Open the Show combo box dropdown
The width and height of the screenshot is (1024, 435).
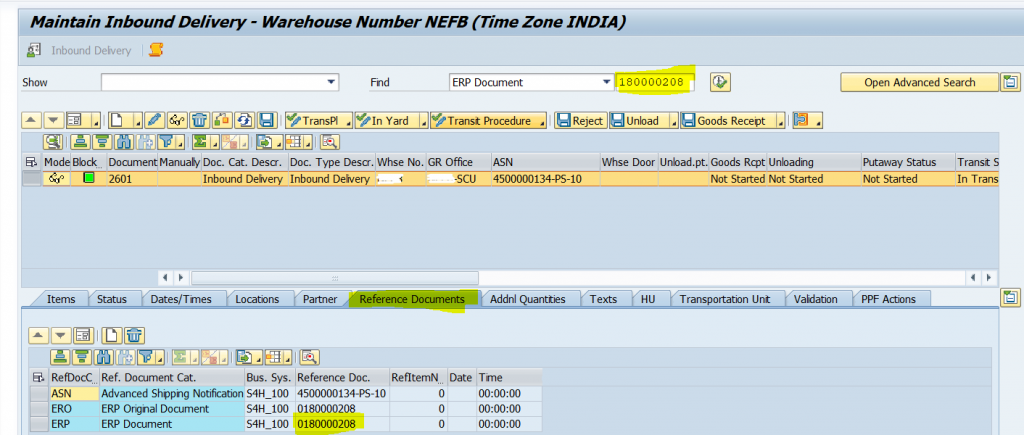(x=332, y=82)
